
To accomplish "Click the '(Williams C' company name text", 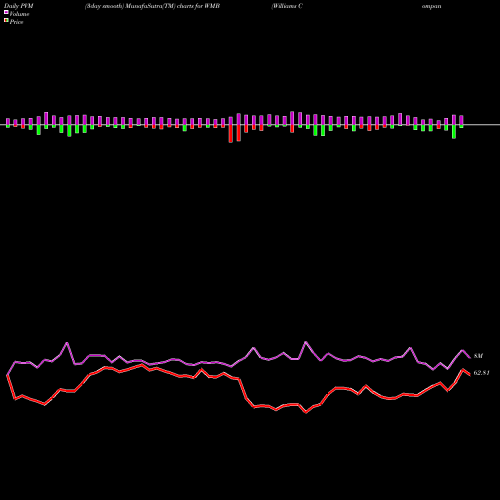I will (287, 6).
